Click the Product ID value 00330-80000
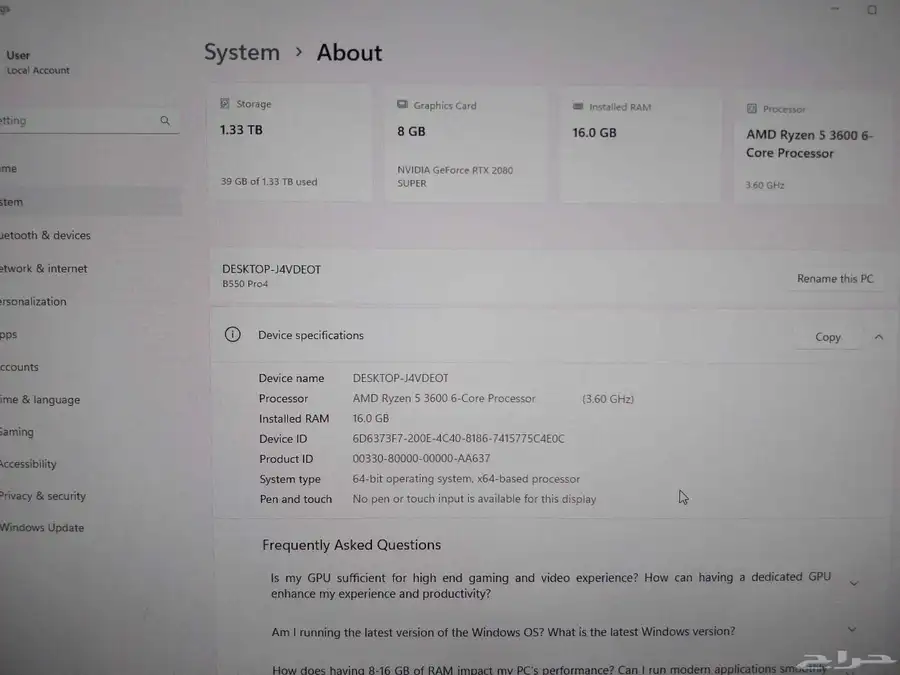Image resolution: width=900 pixels, height=675 pixels. 421,458
